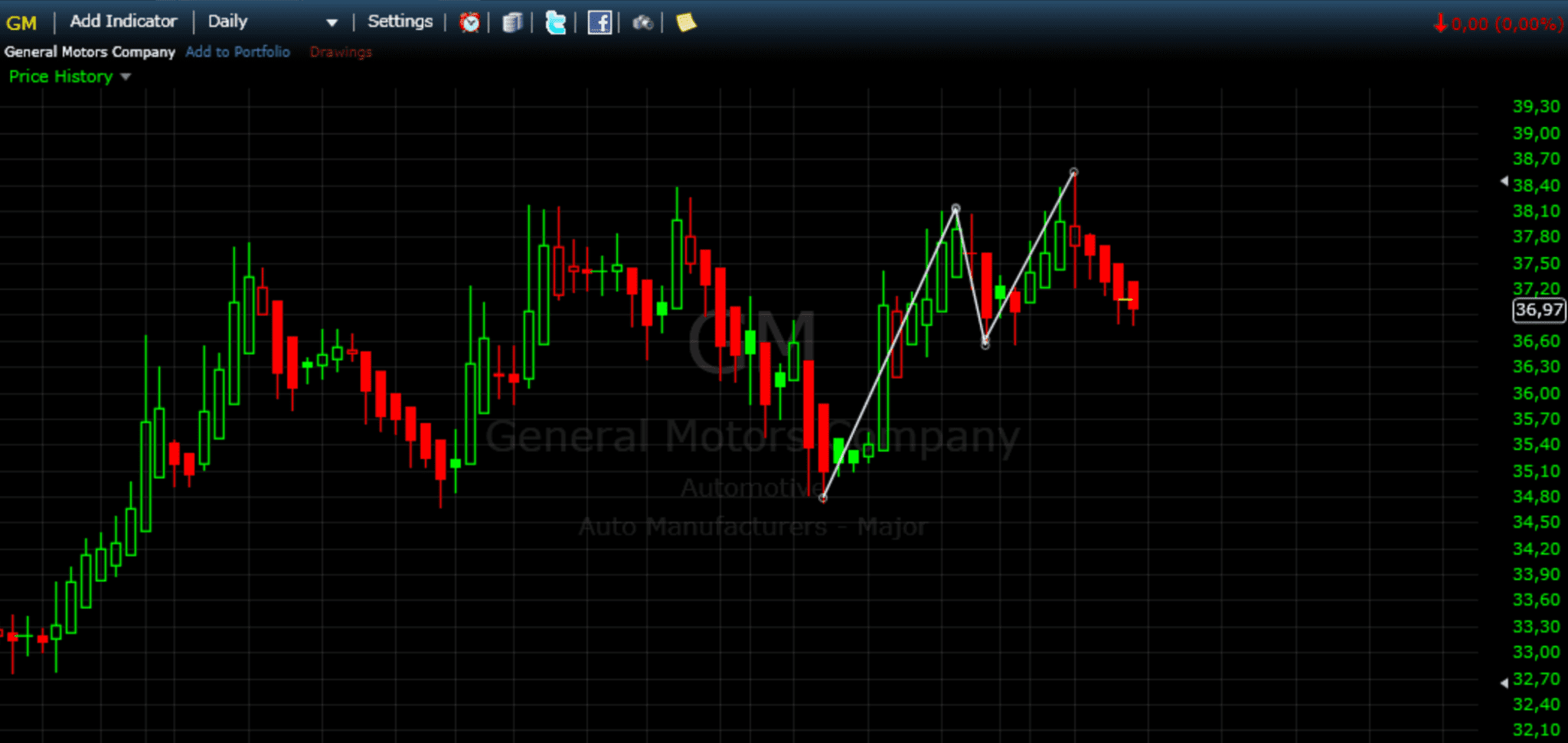Viewport: 1568px width, 743px height.
Task: Click the yellow sticky note icon
Action: (x=686, y=22)
